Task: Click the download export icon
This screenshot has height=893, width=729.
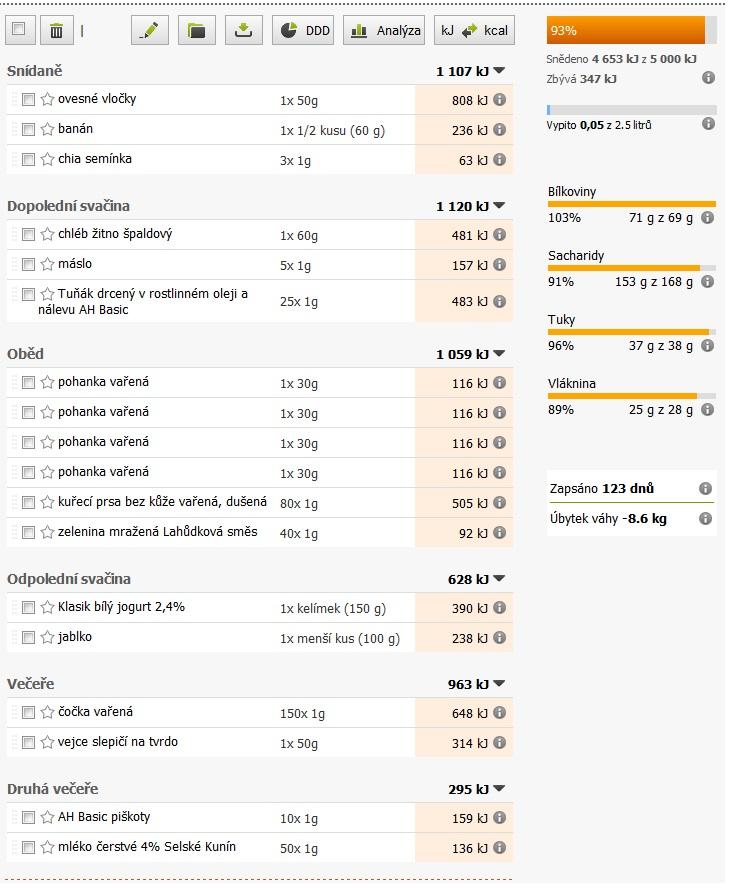Action: pos(243,31)
